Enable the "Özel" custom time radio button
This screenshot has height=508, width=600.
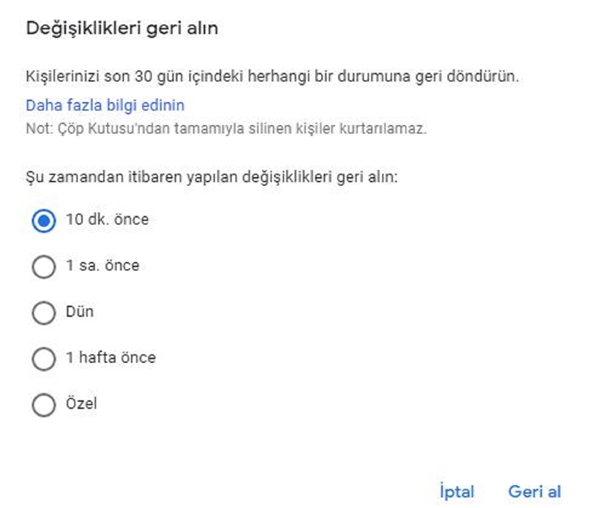pos(44,405)
